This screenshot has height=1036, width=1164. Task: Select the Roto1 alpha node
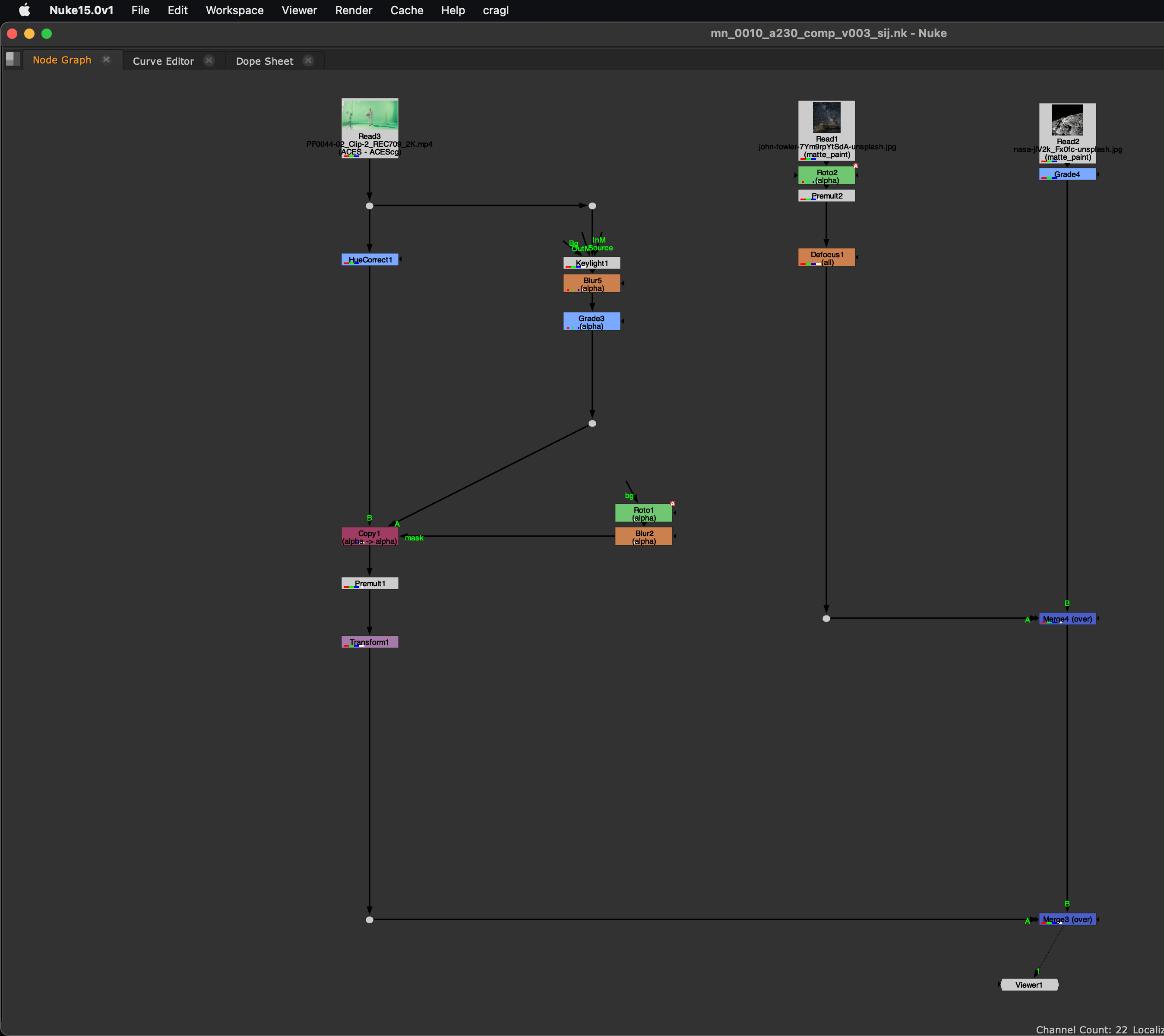[643, 513]
